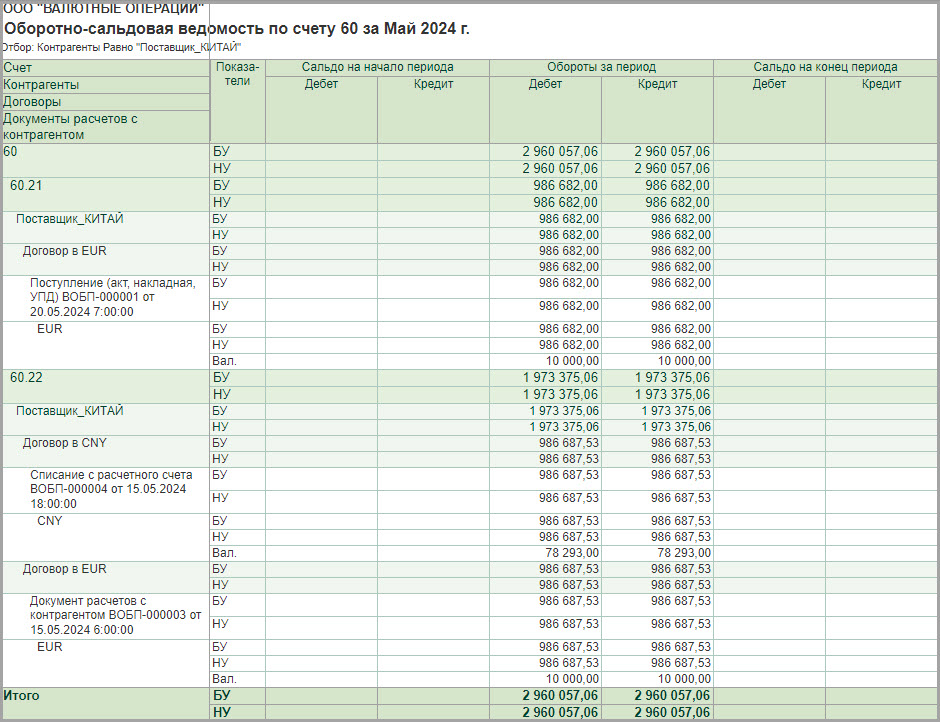This screenshot has width=940, height=722.
Task: Click 'Поставщик_КИТАЙ' under account 60.21
Action: tap(70, 219)
